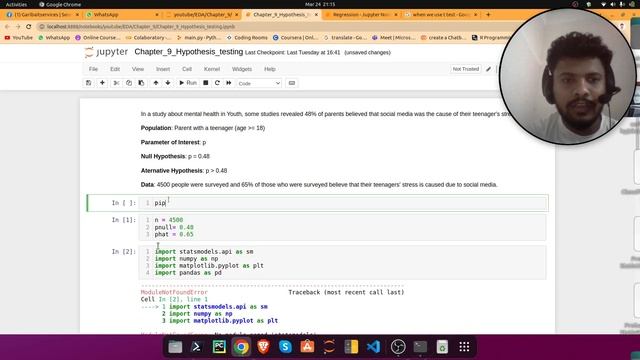Viewport: 640px width, 360px height.
Task: Open the main.py Python bookmark
Action: click(199, 38)
